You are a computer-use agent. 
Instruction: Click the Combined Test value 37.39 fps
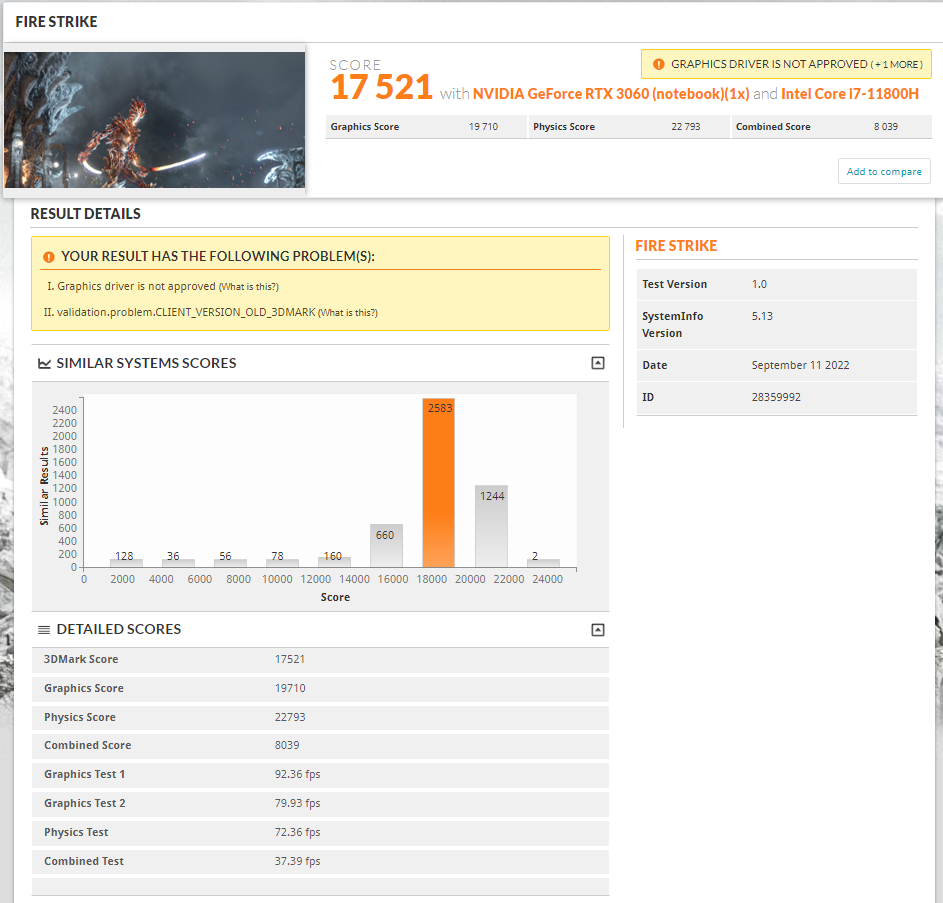(298, 861)
